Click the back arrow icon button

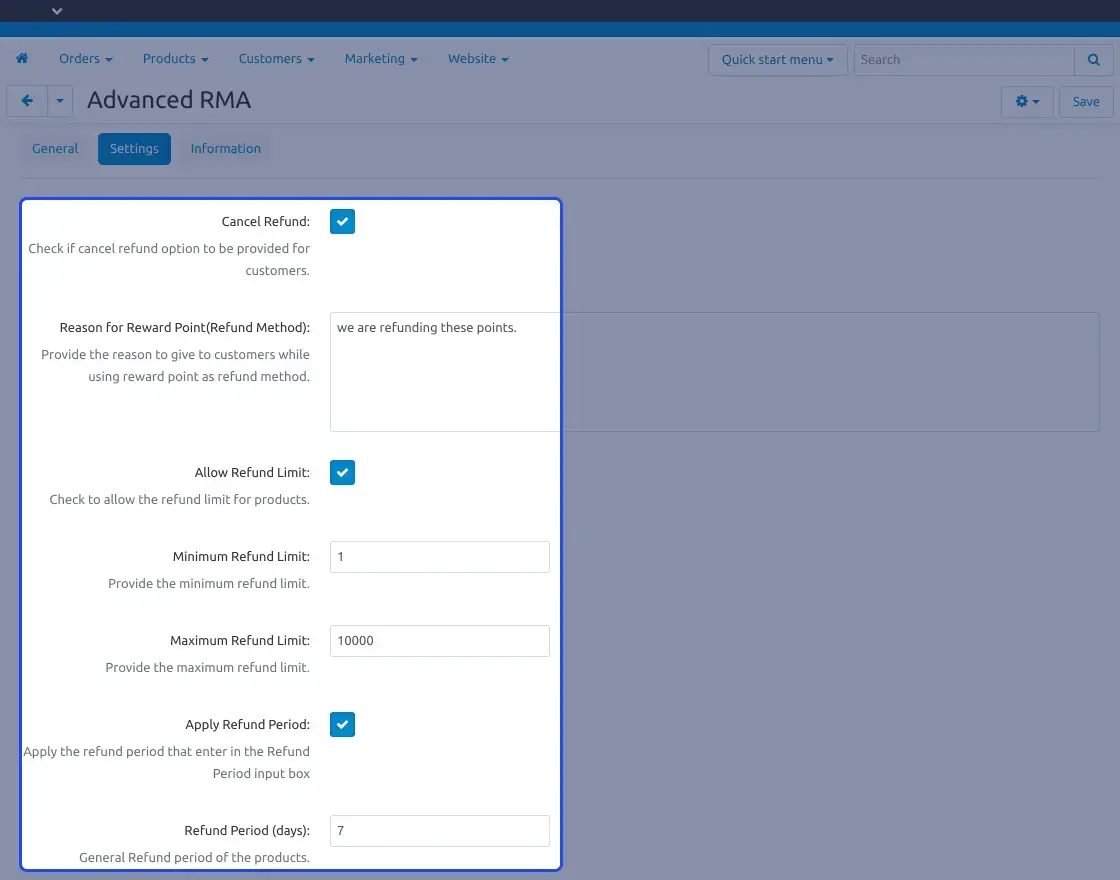click(x=27, y=101)
